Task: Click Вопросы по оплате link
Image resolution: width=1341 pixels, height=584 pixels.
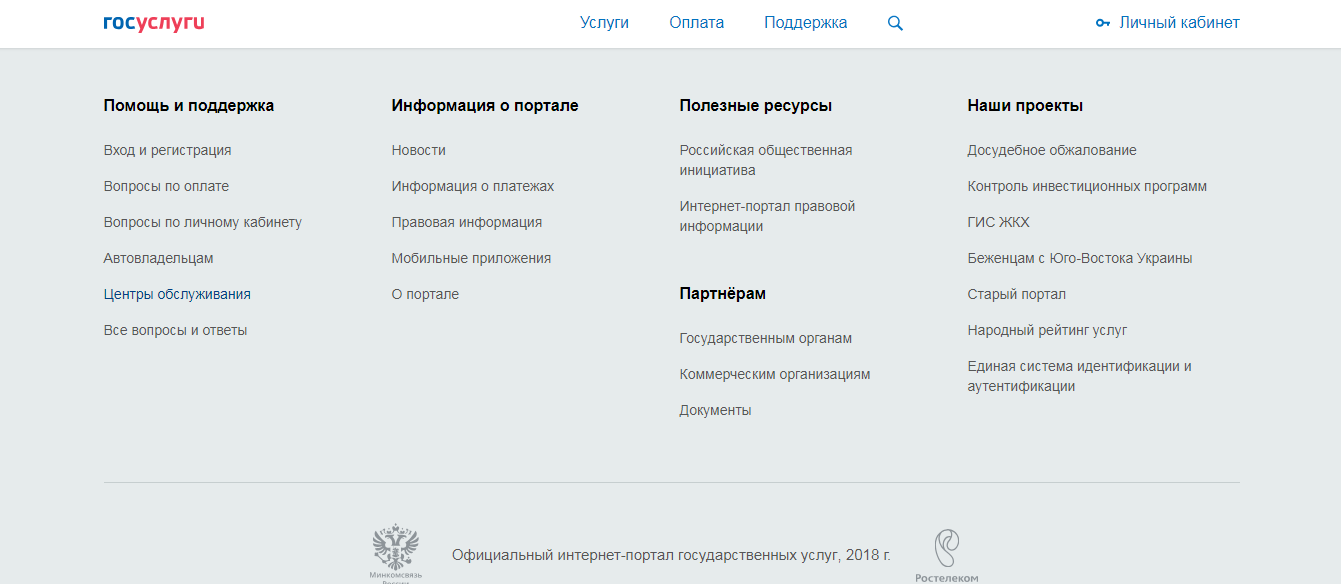Action: pyautogui.click(x=166, y=186)
